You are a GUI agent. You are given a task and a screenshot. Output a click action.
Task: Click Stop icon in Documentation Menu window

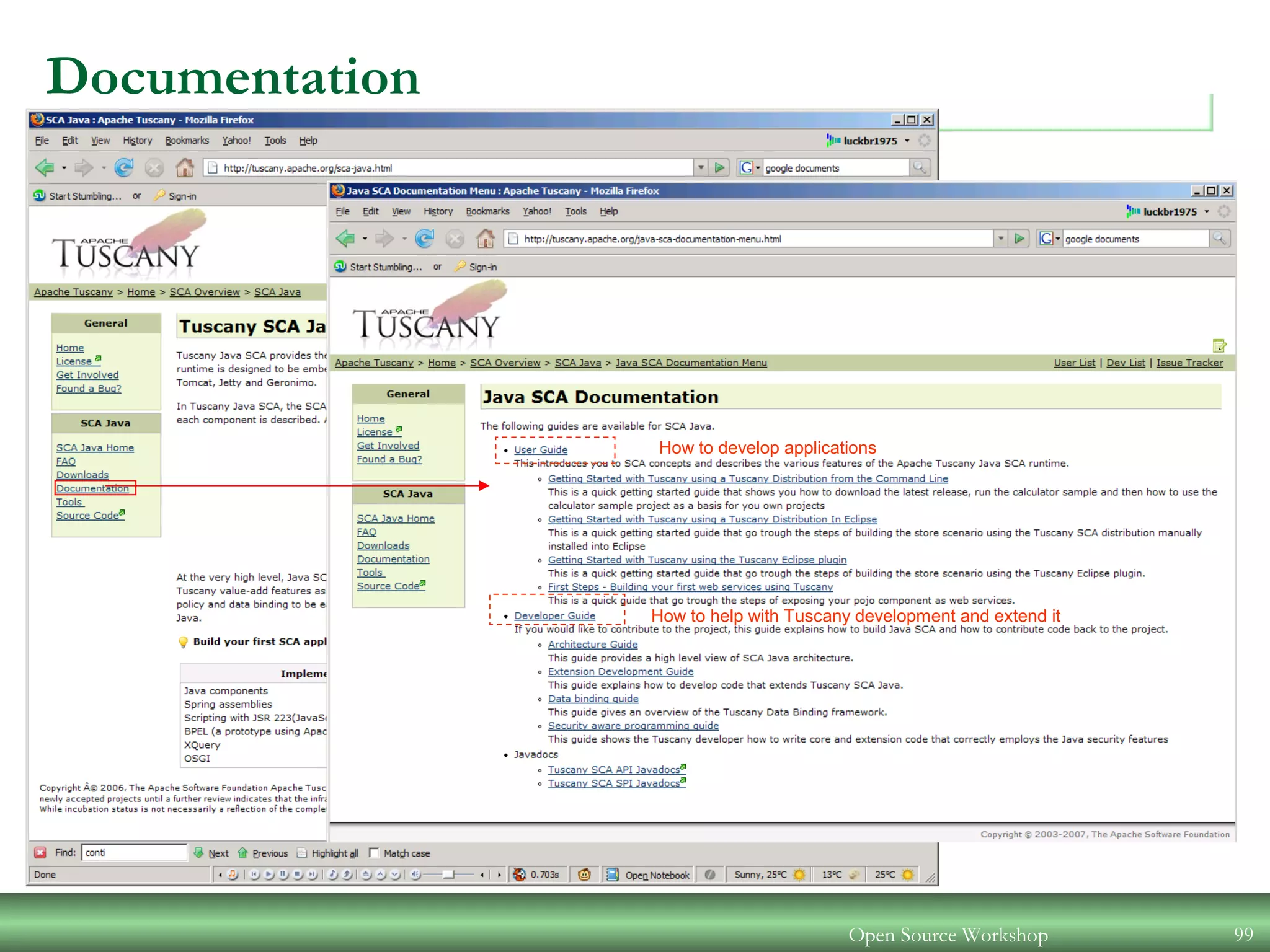click(x=455, y=239)
